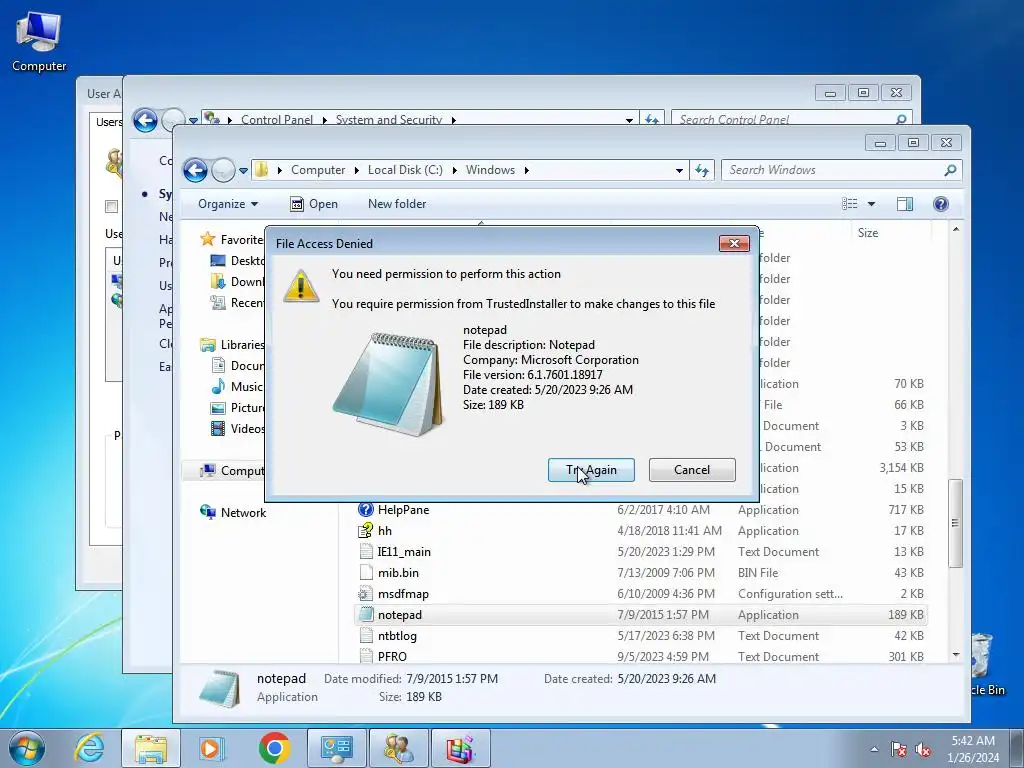Open Recent Places in Favorites
Image resolution: width=1024 pixels, height=768 pixels.
pos(237,302)
